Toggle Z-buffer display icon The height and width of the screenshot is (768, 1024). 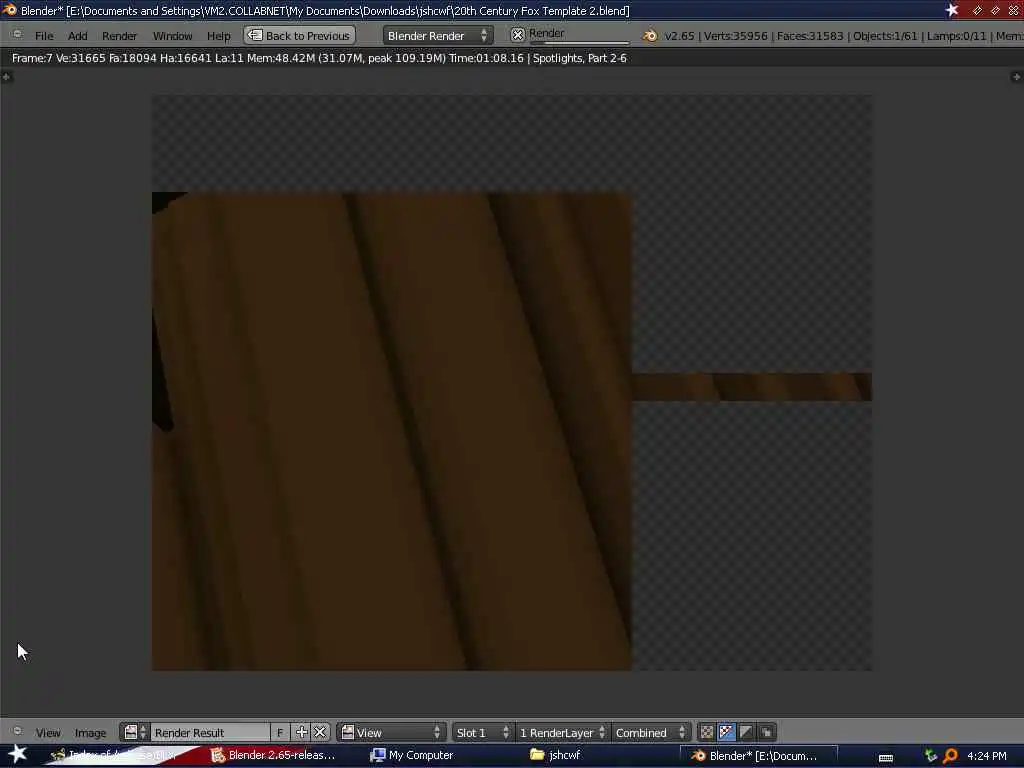point(766,732)
